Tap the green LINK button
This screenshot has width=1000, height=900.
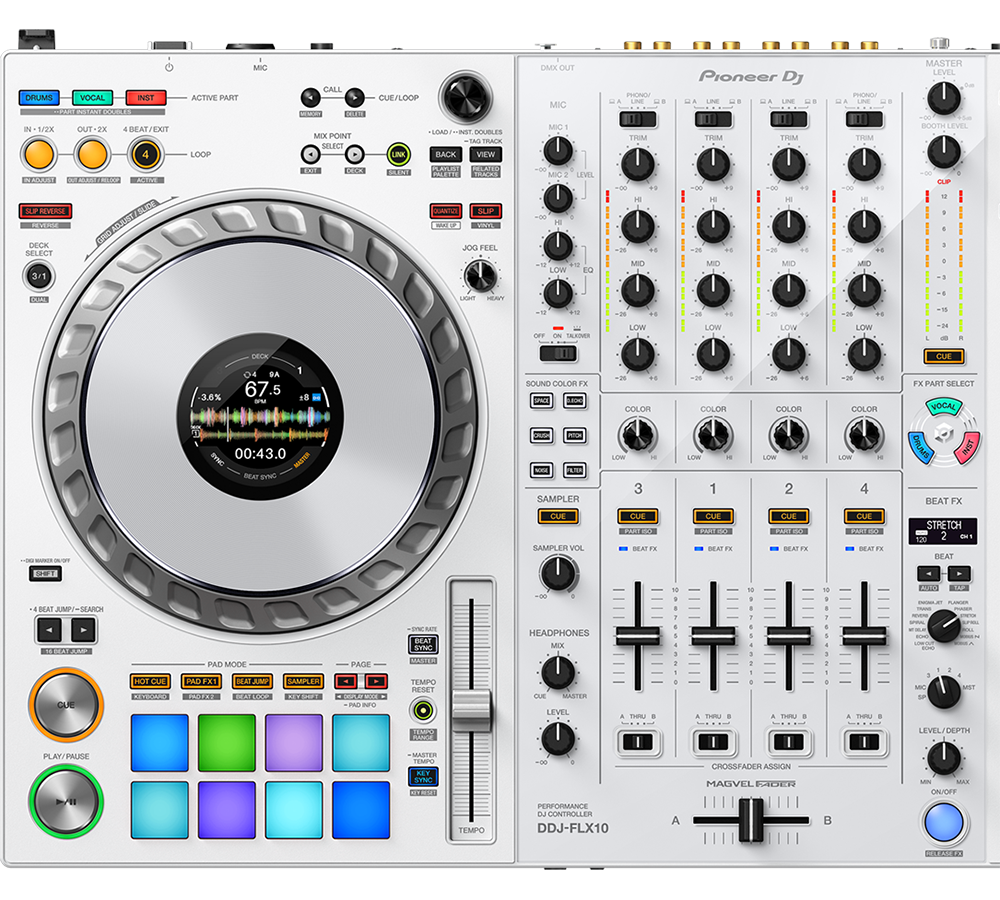399,154
